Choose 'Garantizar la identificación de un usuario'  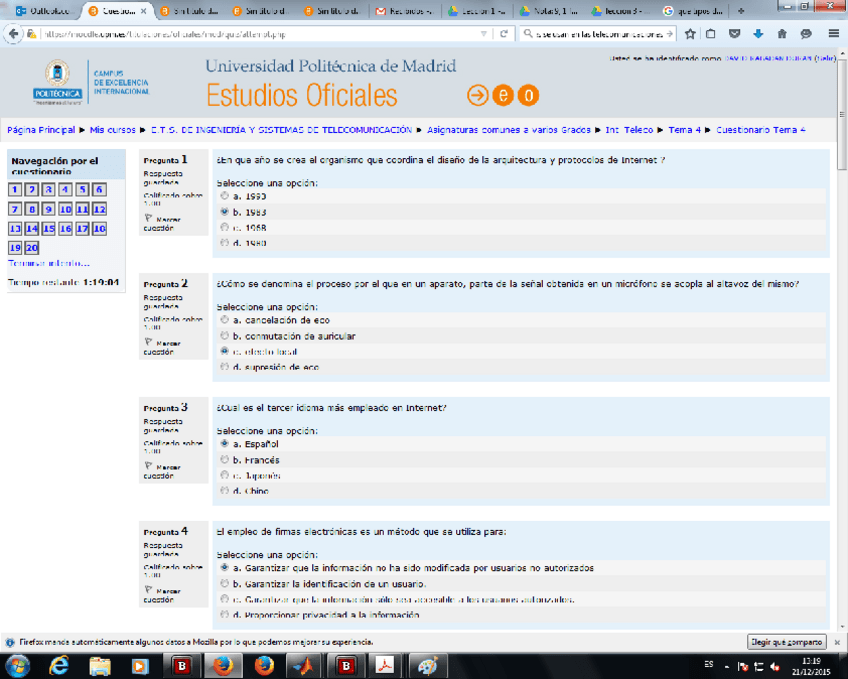[224, 583]
